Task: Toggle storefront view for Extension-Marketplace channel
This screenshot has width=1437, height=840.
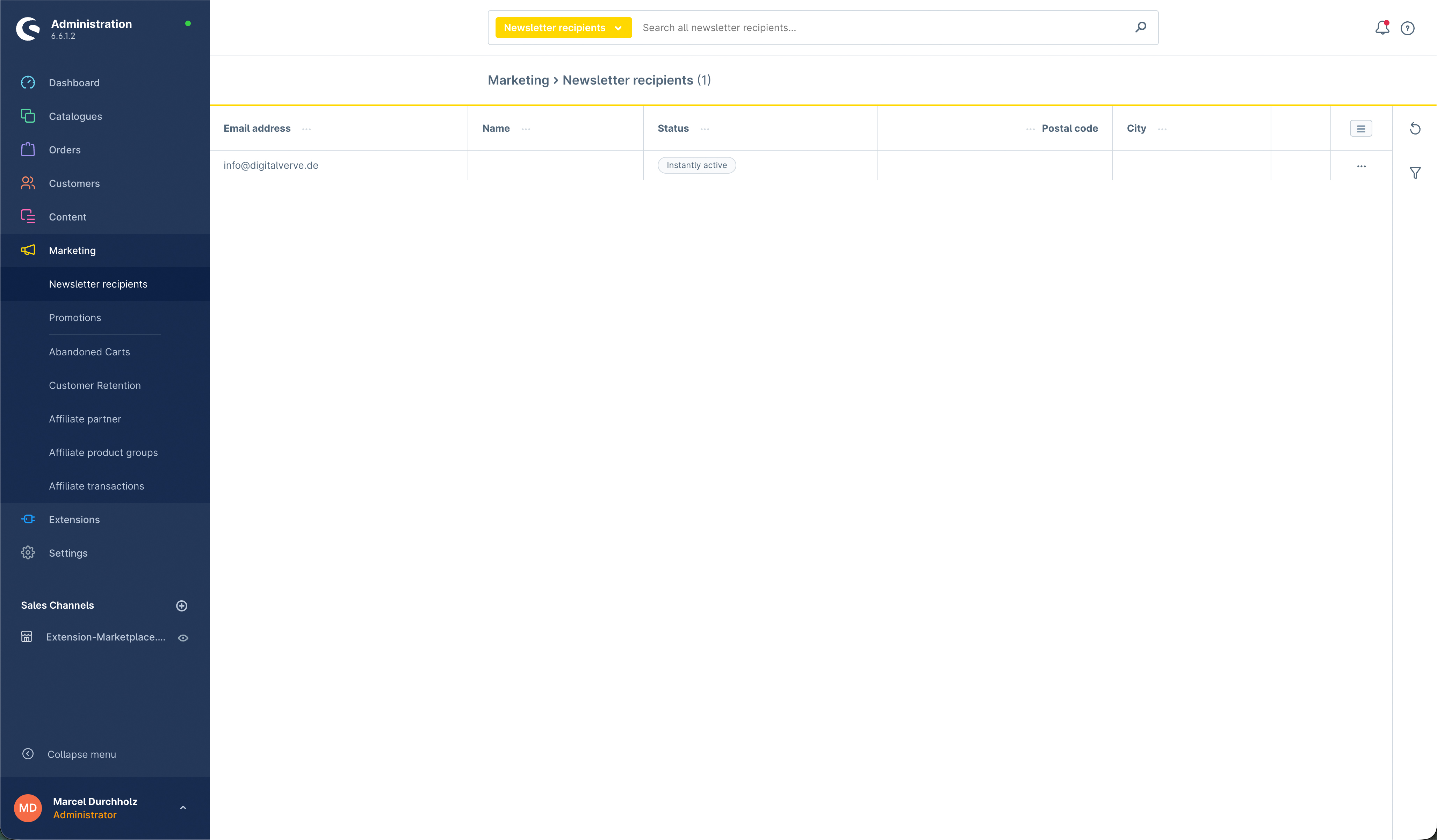Action: tap(183, 638)
